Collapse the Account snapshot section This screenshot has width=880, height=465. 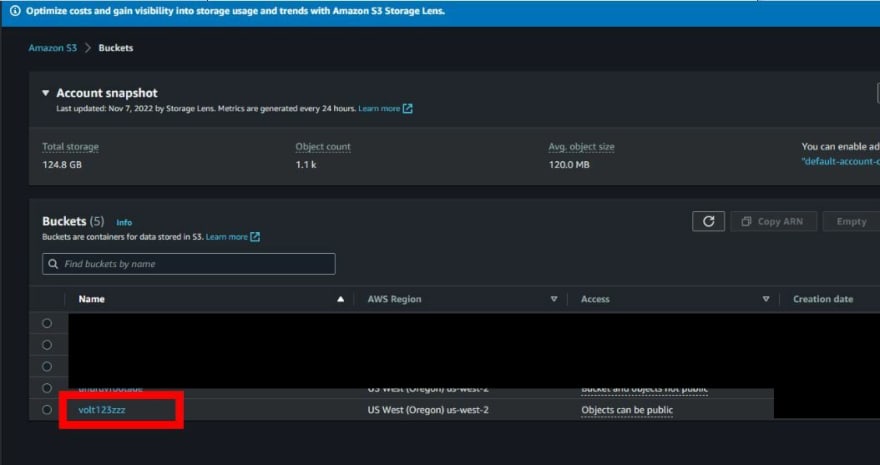[45, 93]
